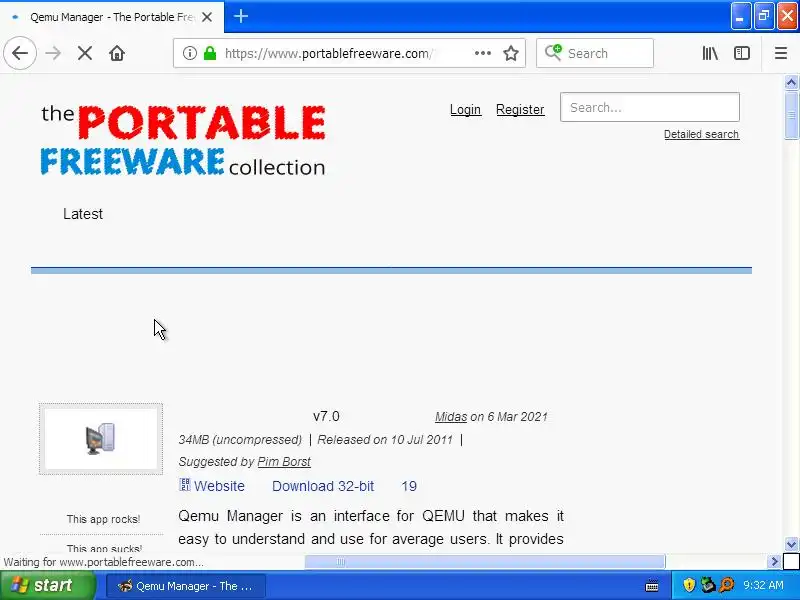Open the Library bookshelf icon
The width and height of the screenshot is (800, 600).
pyautogui.click(x=710, y=53)
